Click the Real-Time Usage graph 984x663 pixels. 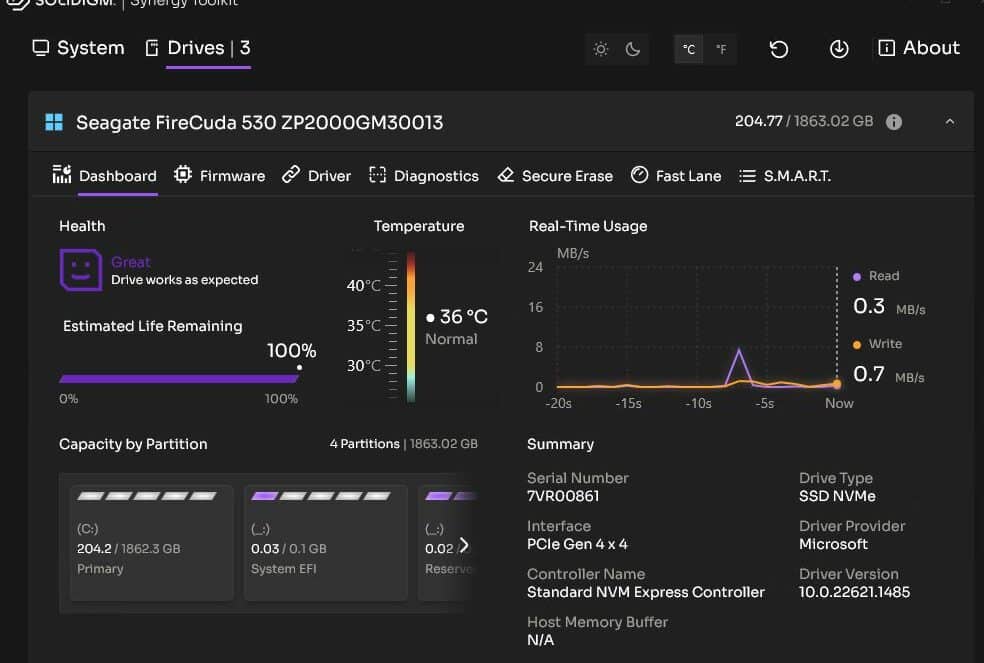tap(697, 326)
